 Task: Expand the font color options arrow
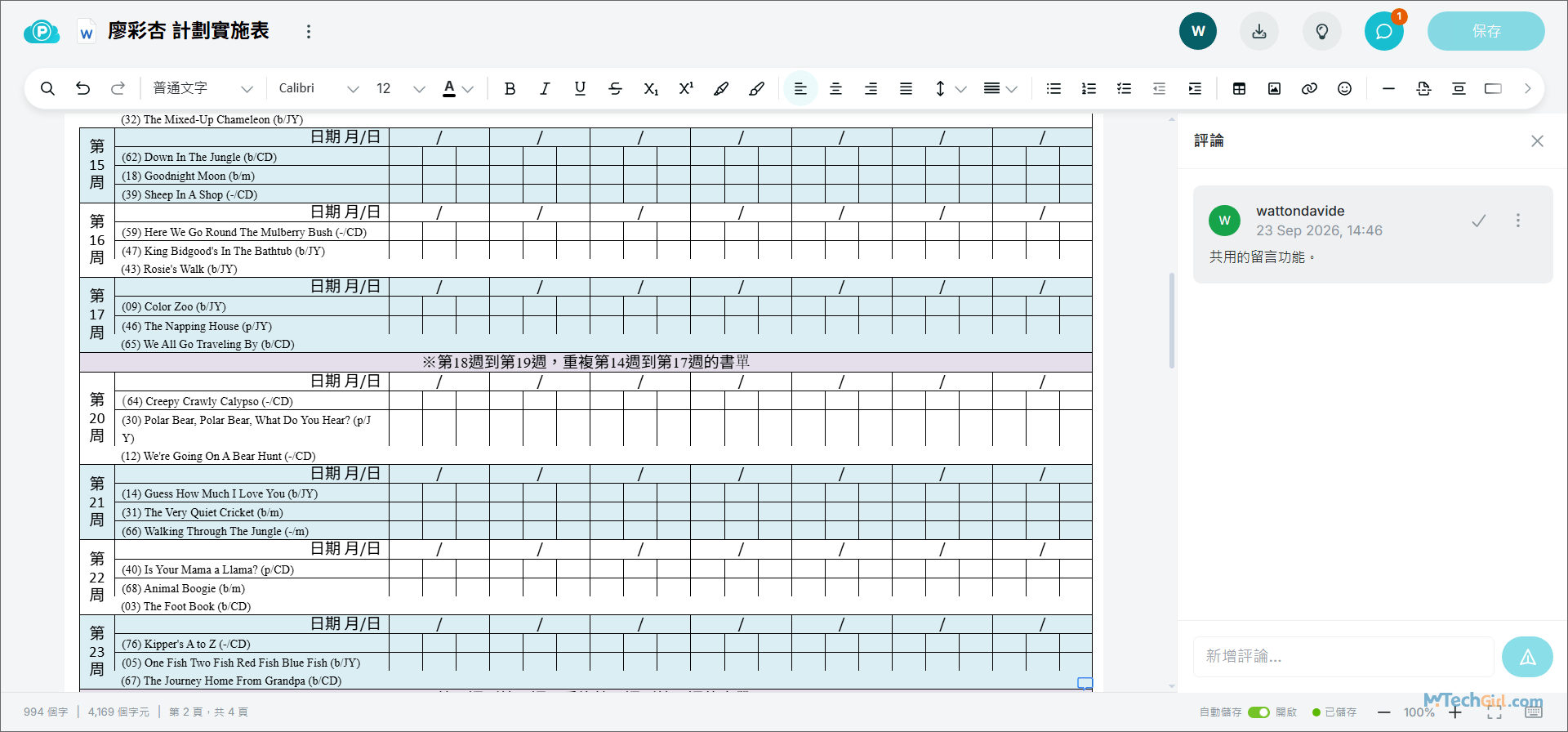tap(468, 89)
